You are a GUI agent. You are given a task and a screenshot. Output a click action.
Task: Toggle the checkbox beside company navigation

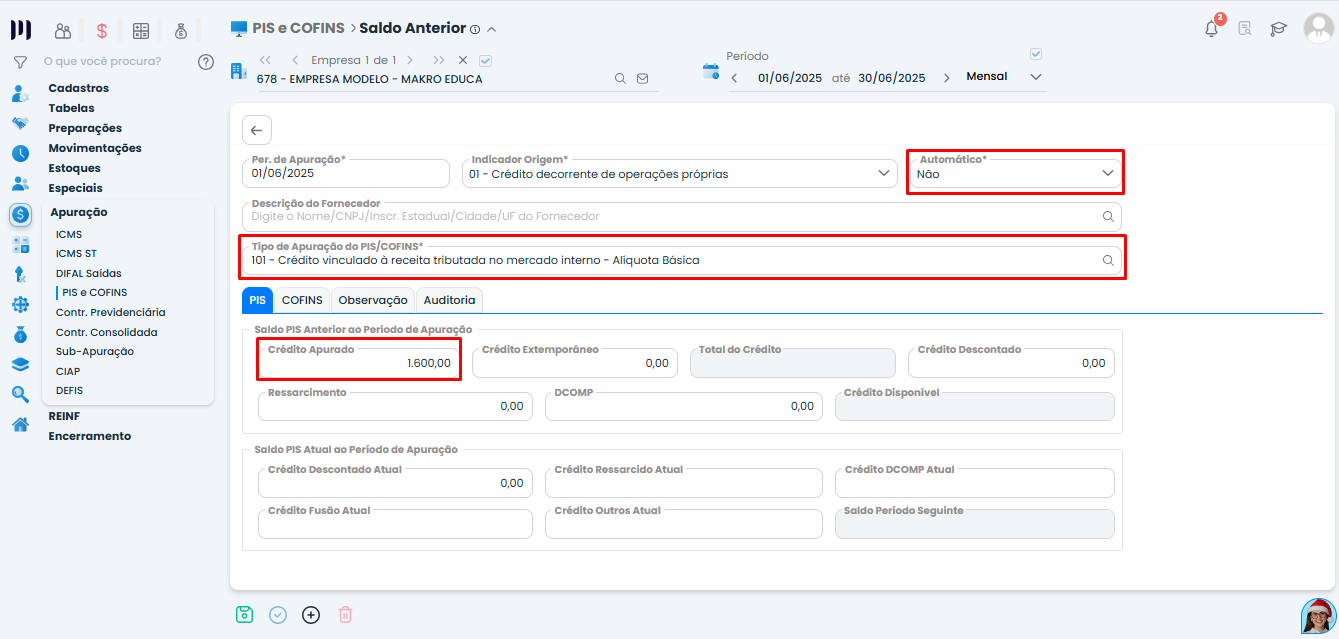tap(486, 60)
